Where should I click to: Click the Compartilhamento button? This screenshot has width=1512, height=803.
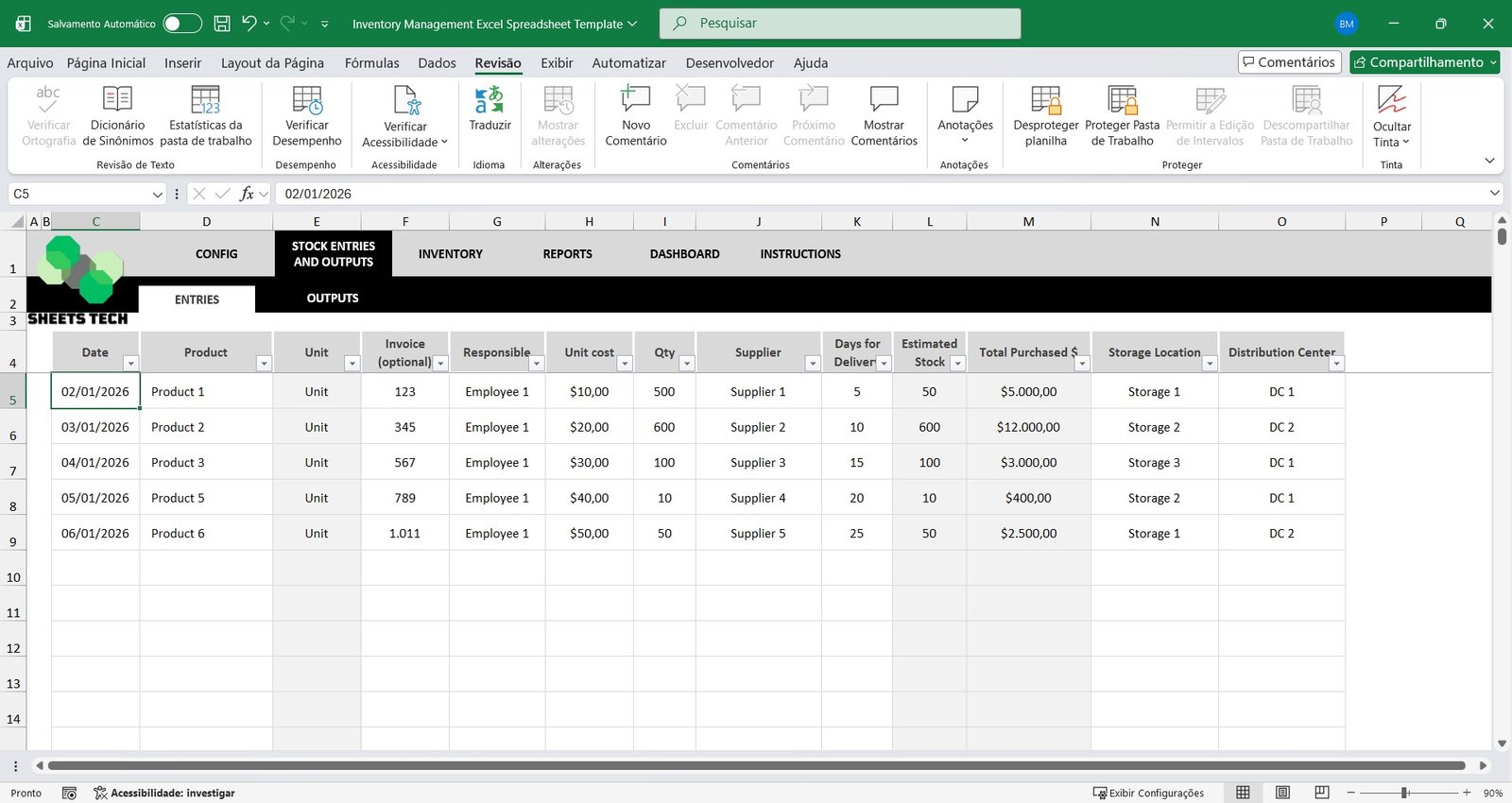pyautogui.click(x=1424, y=62)
